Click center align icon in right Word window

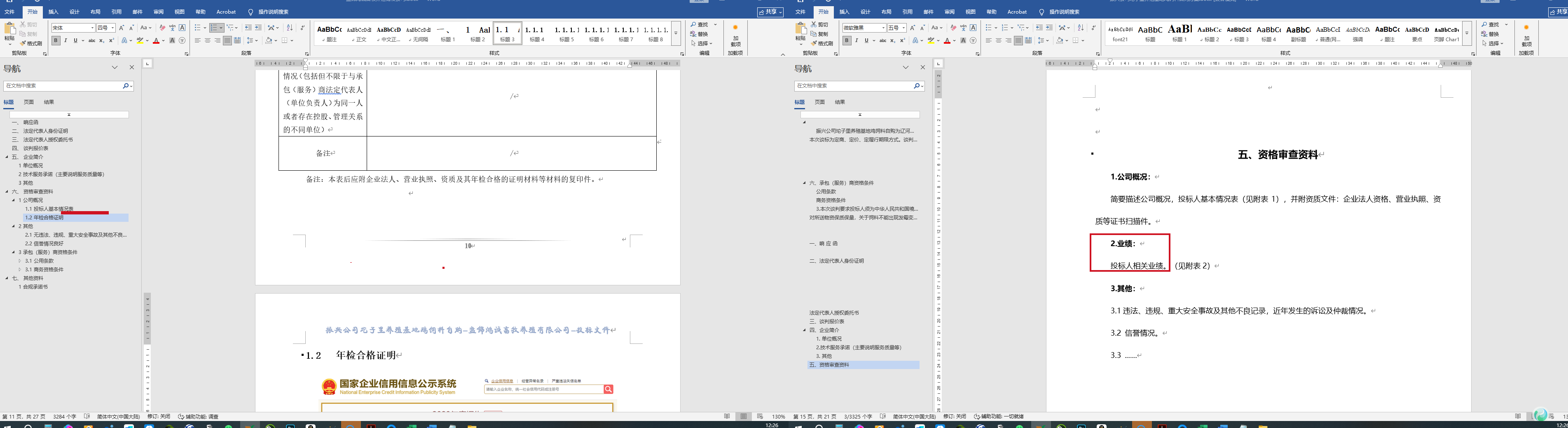998,41
